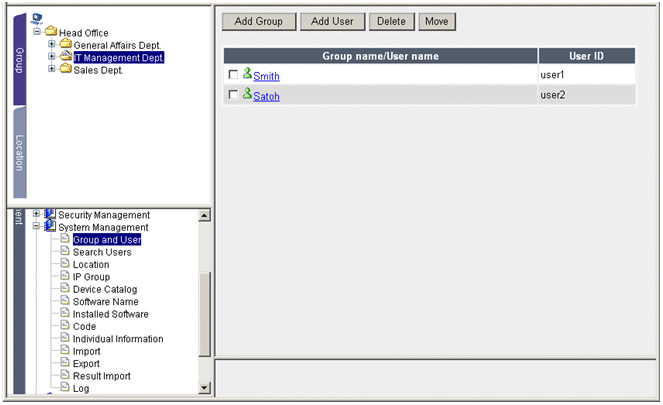The height and width of the screenshot is (405, 663).
Task: Click the computer root icon above Head Office
Action: tap(37, 19)
